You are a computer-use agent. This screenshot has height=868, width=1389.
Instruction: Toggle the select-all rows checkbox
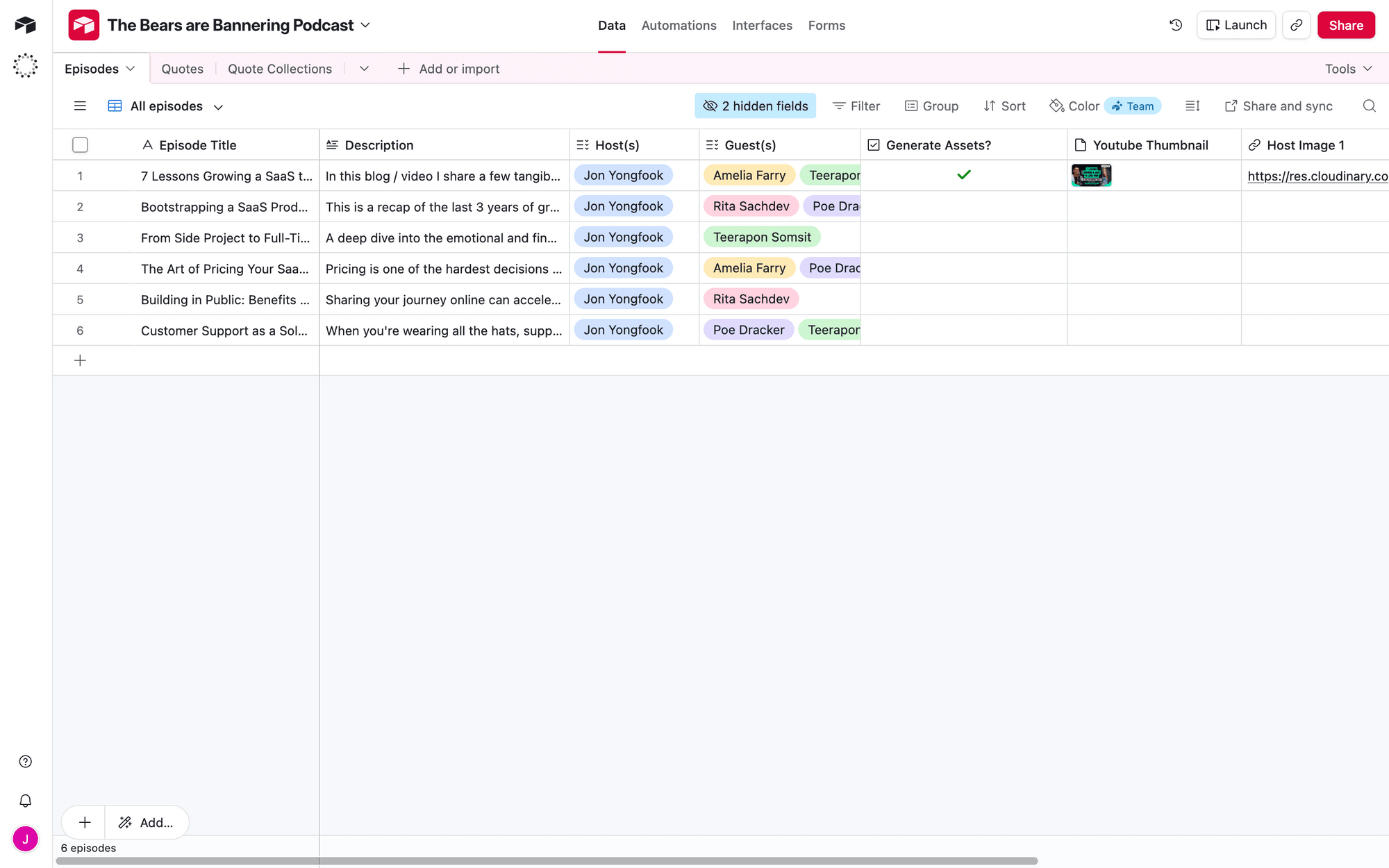(x=80, y=144)
